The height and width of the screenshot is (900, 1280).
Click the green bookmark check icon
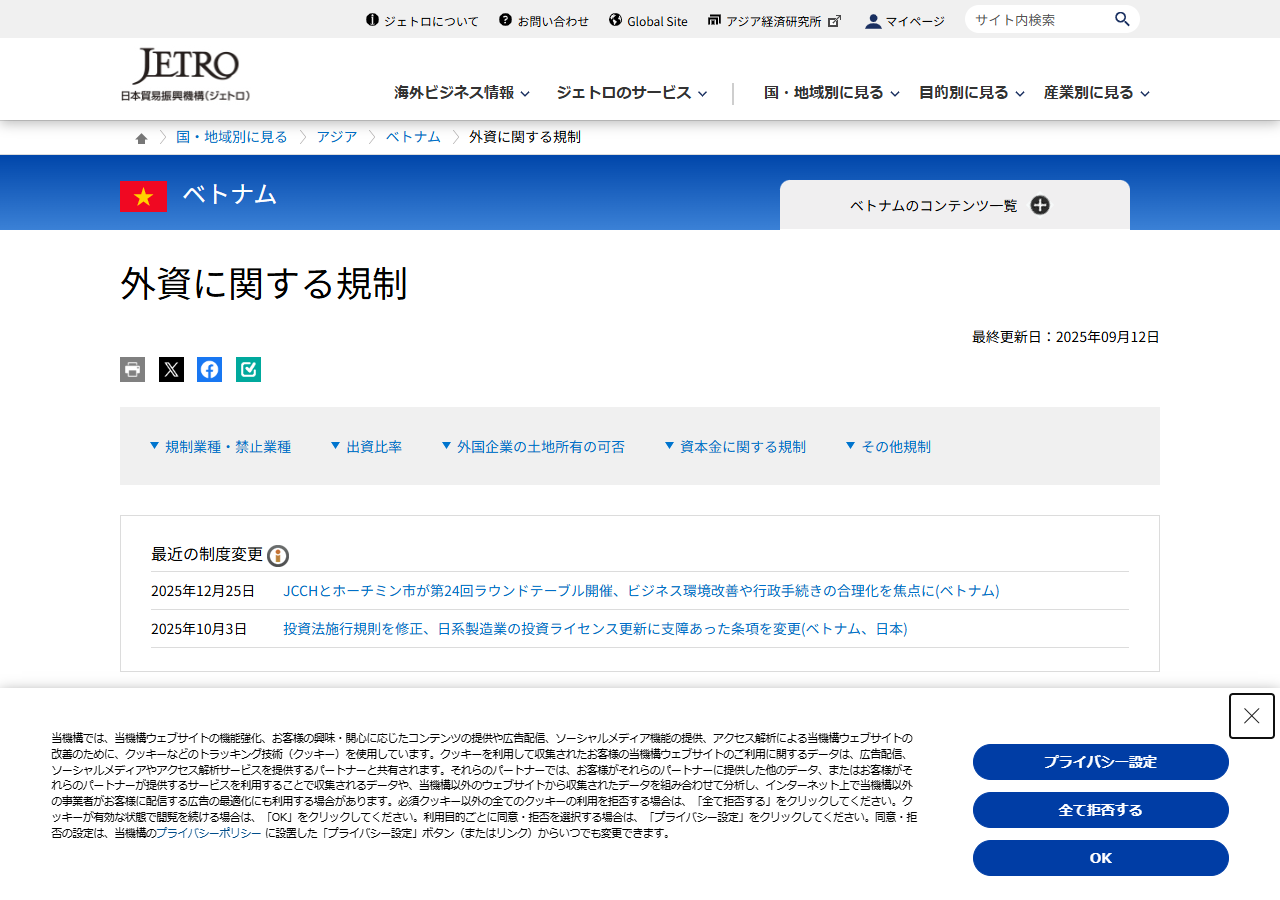(x=248, y=369)
